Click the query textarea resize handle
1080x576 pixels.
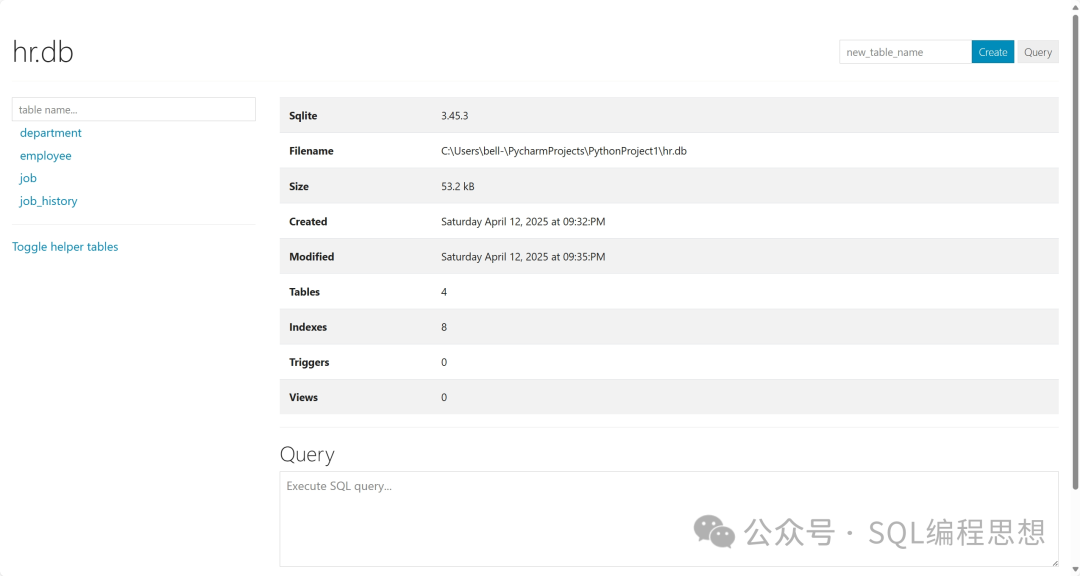coord(1053,562)
